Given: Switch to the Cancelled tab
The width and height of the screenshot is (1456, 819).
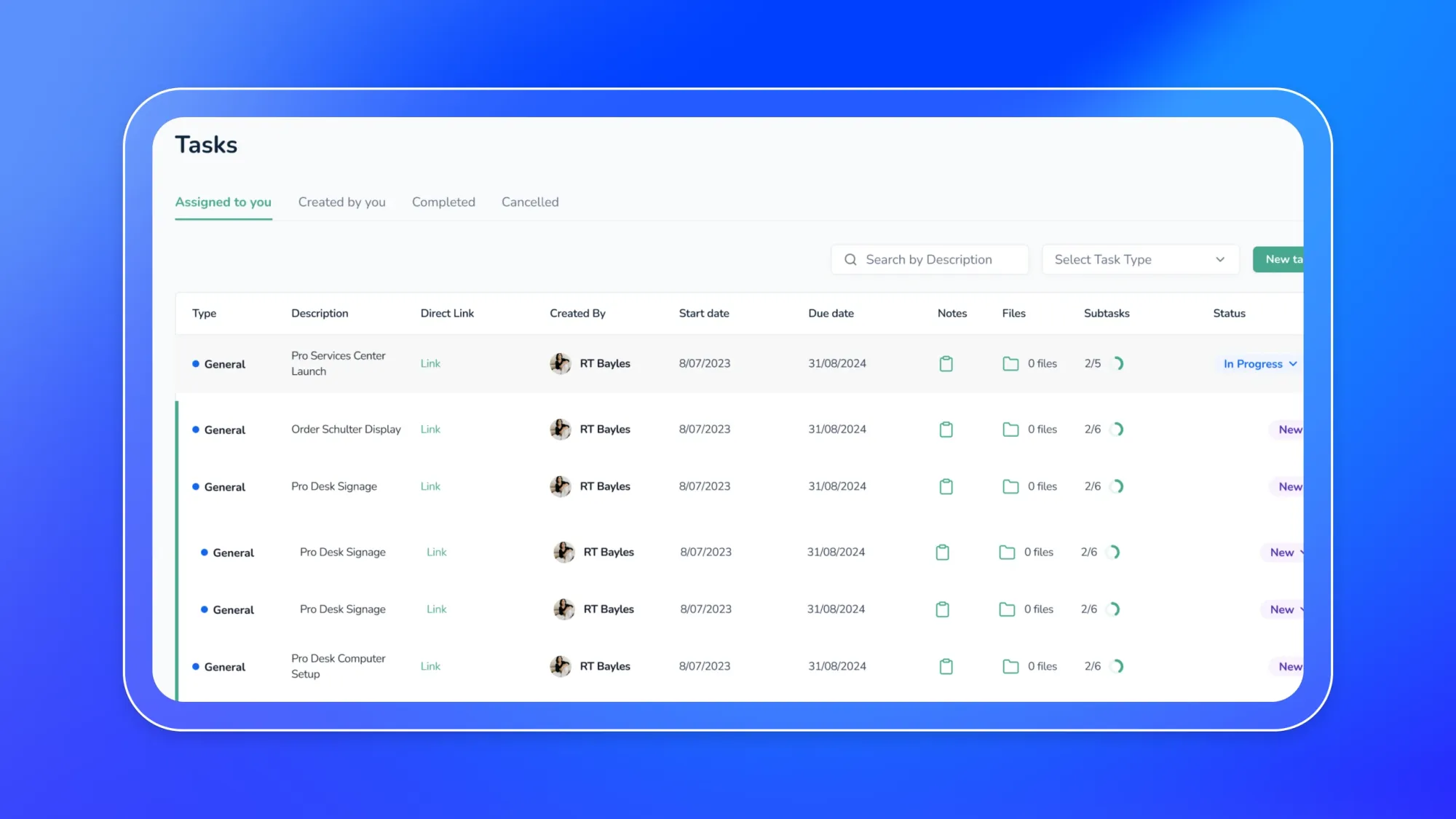Looking at the screenshot, I should tap(529, 202).
